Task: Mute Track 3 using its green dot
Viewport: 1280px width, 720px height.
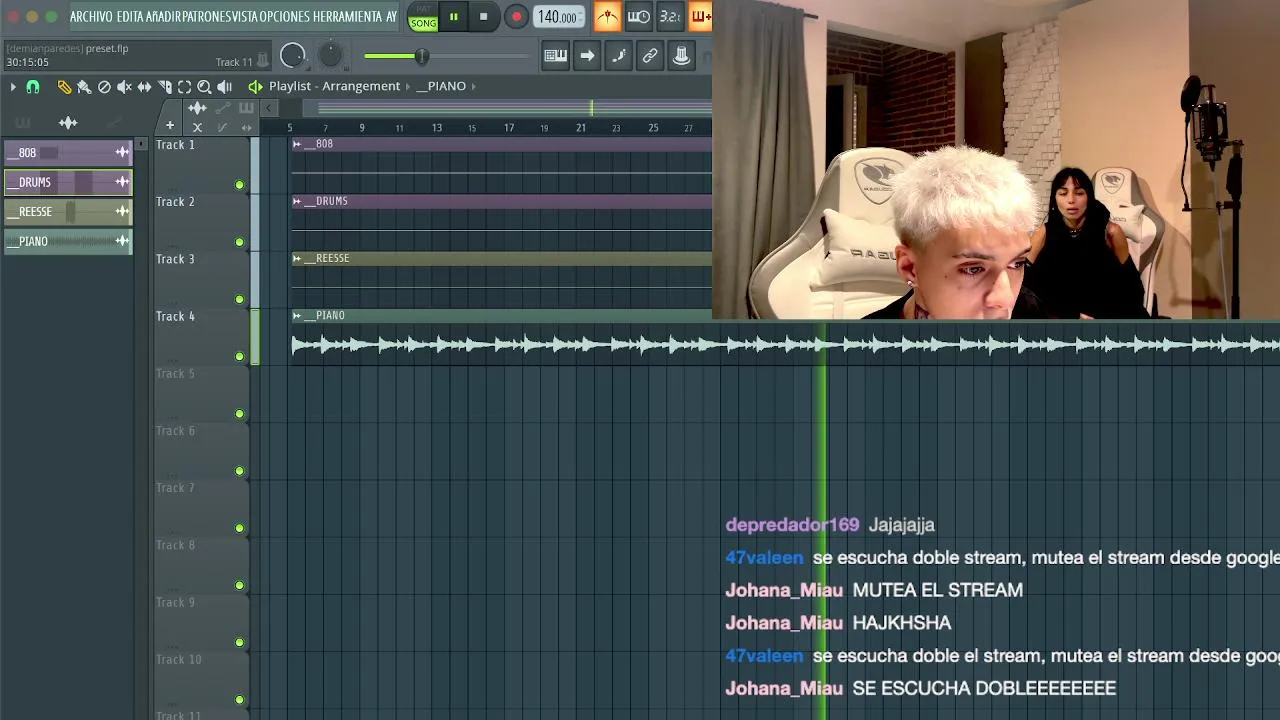Action: click(x=239, y=299)
